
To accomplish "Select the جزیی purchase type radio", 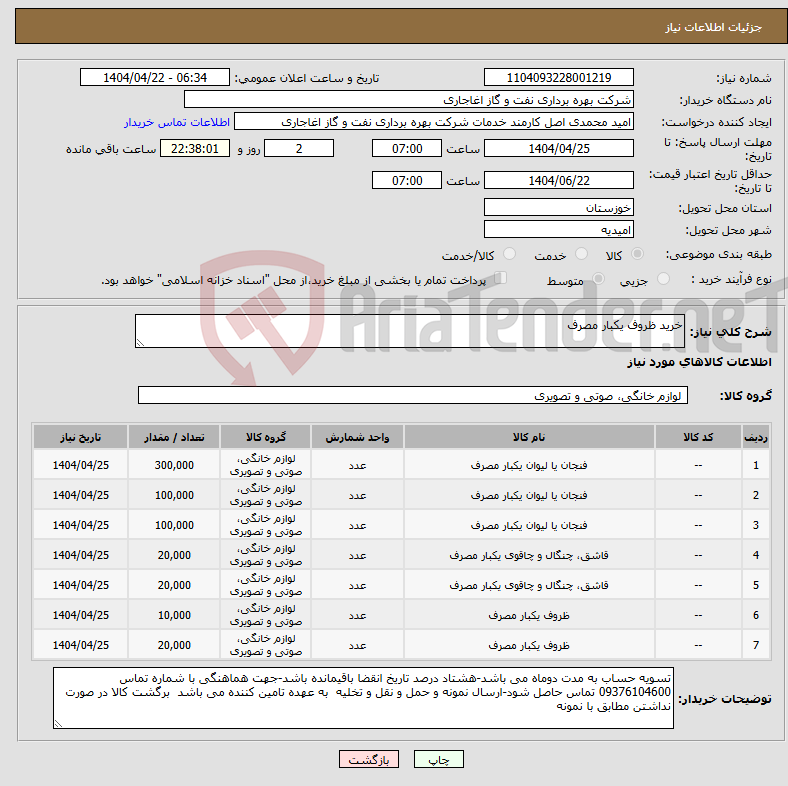I will [663, 278].
